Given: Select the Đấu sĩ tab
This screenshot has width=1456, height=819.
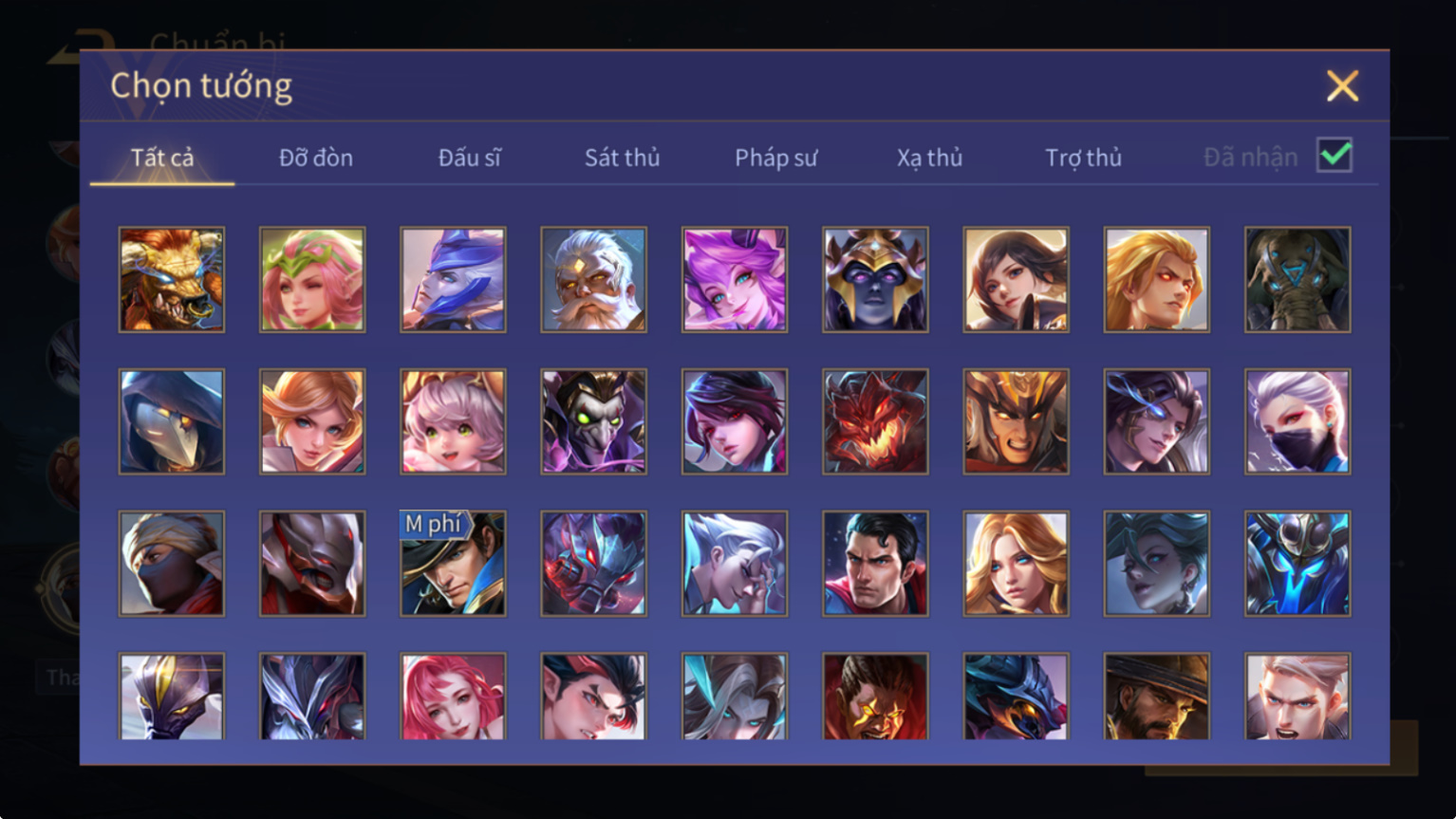Looking at the screenshot, I should [x=469, y=158].
